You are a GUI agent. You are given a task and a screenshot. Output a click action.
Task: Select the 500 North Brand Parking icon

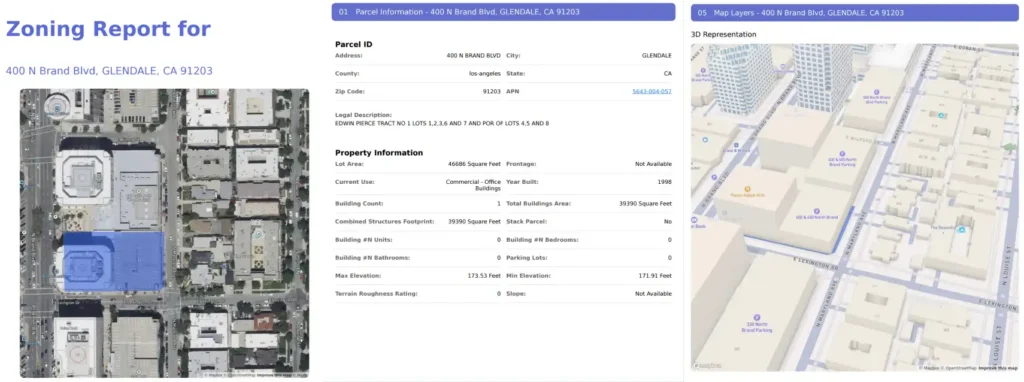click(877, 92)
